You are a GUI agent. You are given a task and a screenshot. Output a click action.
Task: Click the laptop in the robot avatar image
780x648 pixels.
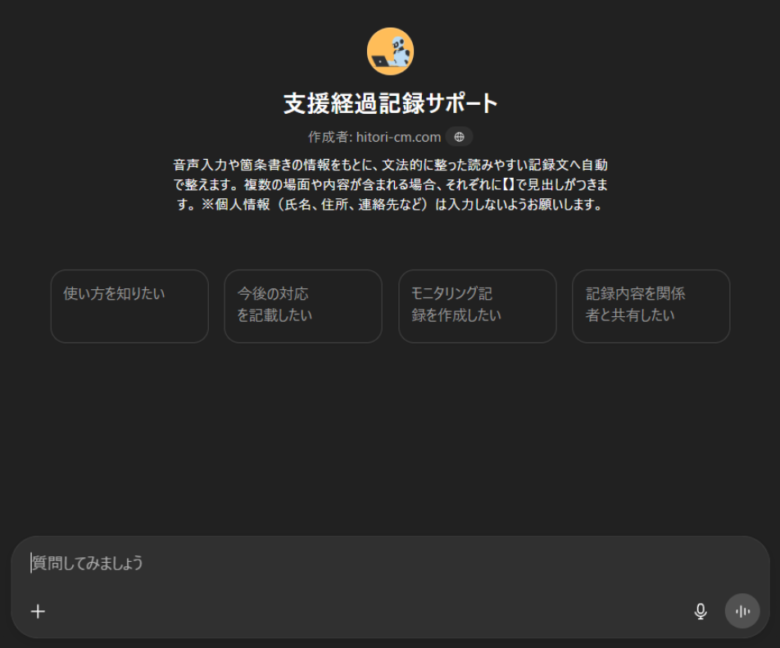point(381,61)
